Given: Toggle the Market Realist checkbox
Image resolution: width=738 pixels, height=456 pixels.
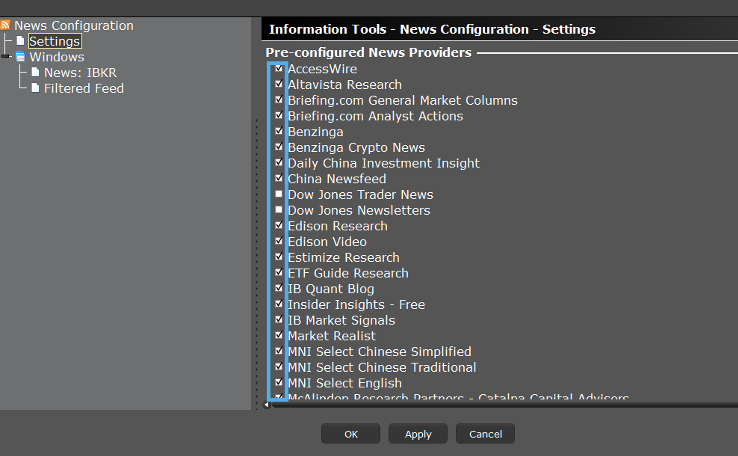Looking at the screenshot, I should [279, 336].
